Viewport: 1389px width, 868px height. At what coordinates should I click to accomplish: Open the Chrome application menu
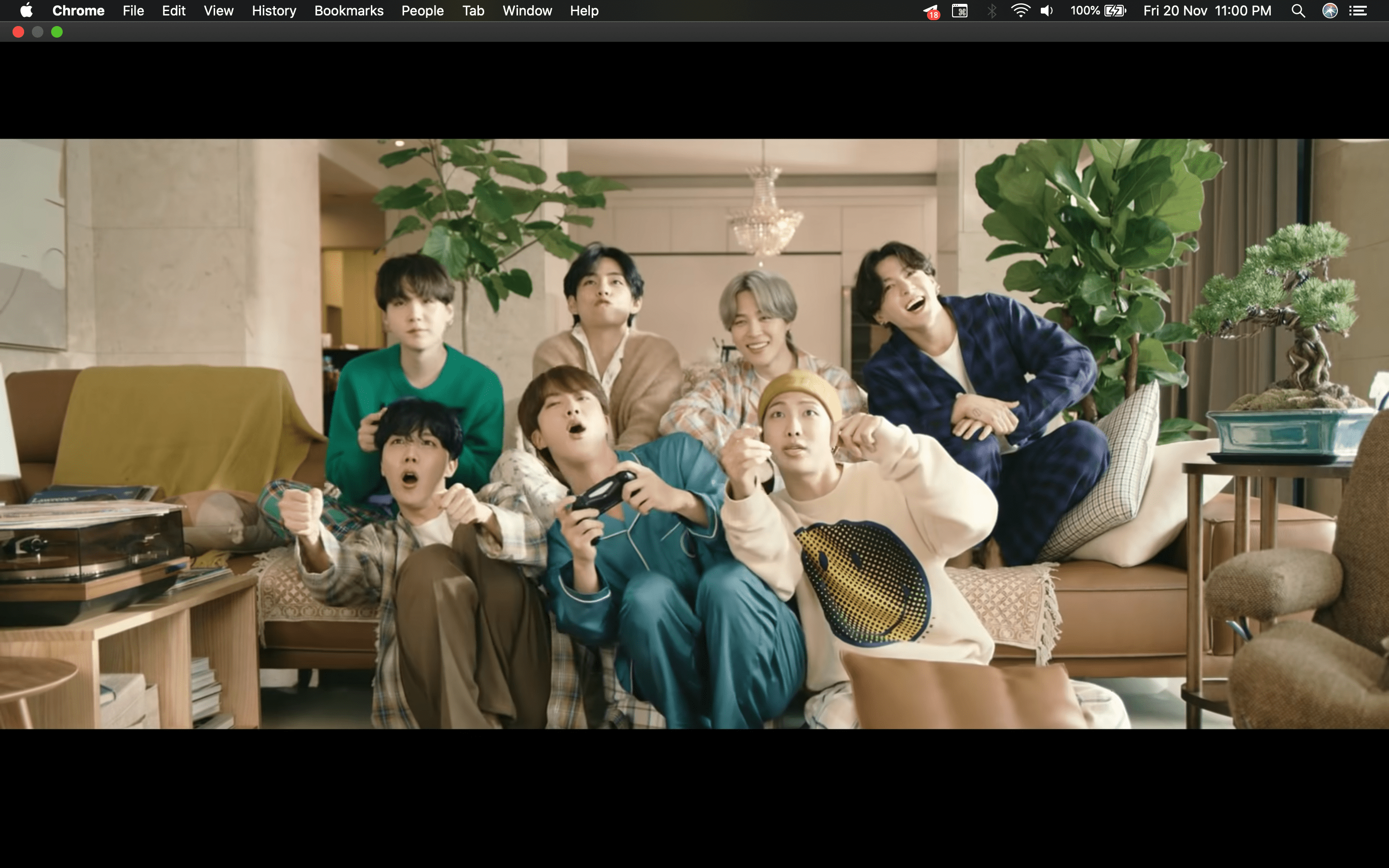[79, 10]
